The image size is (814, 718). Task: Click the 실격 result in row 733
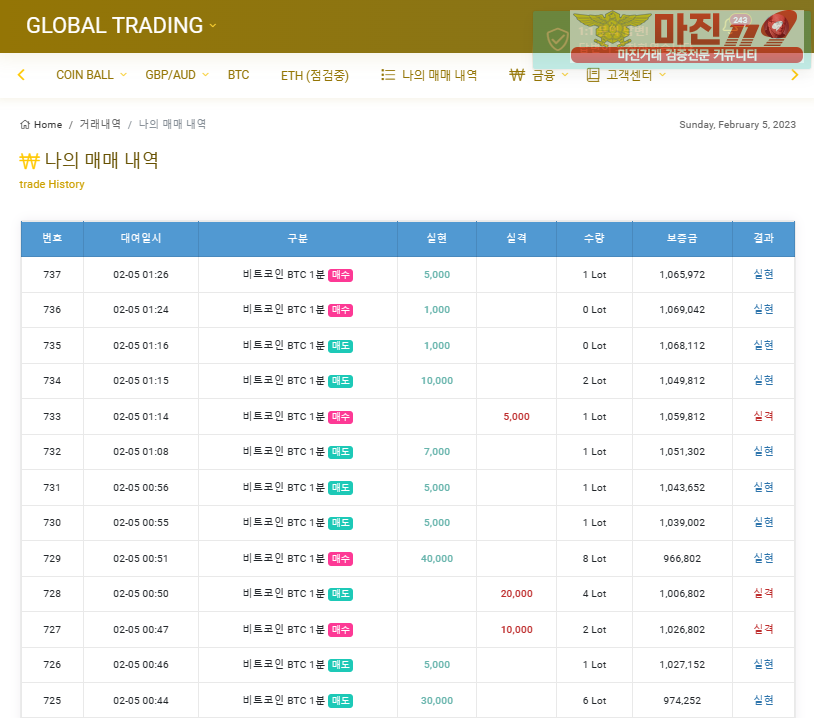click(763, 416)
